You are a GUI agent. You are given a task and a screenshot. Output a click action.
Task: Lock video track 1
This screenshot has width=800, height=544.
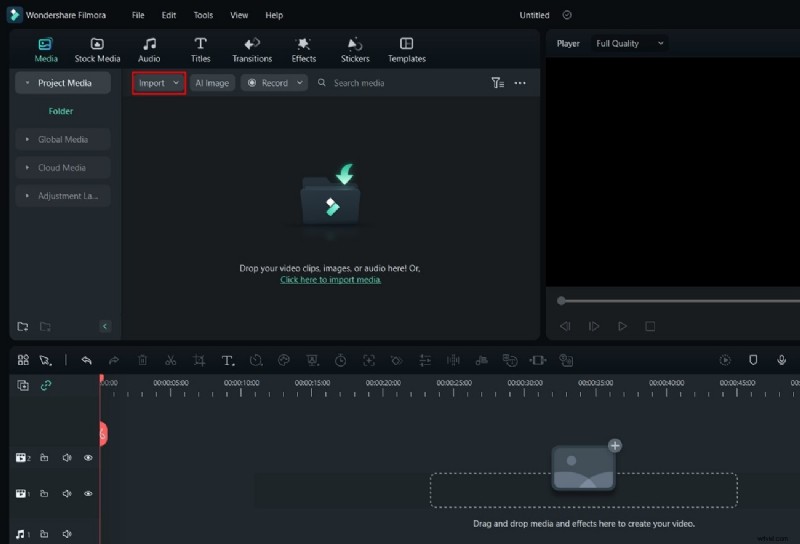coord(44,493)
